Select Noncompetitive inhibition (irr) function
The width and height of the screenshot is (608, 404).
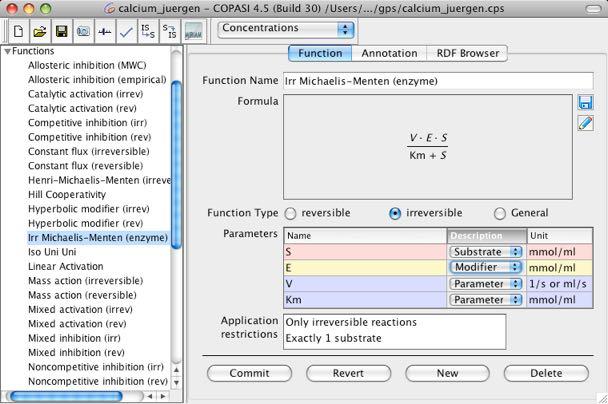(x=96, y=367)
